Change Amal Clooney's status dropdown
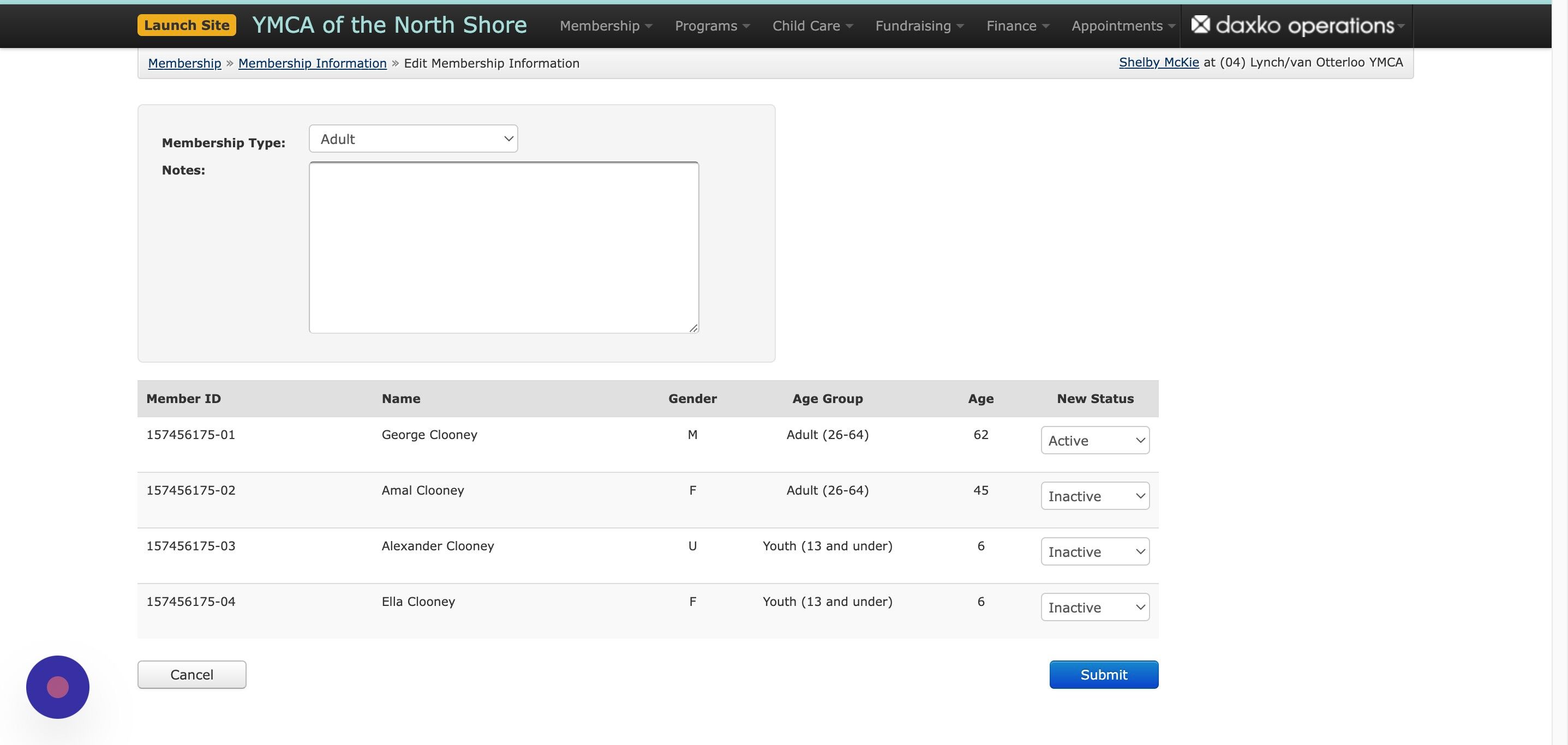This screenshot has height=745, width=1568. [1095, 496]
